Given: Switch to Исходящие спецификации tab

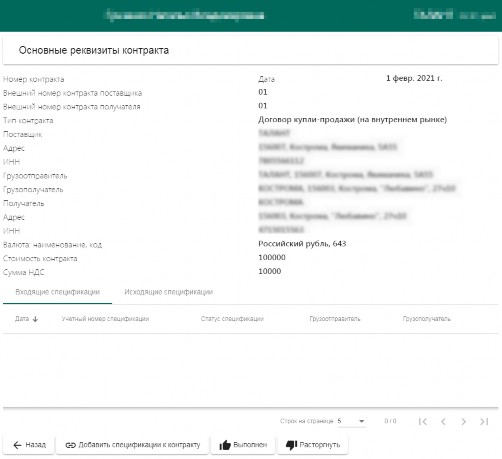Looking at the screenshot, I should (x=169, y=292).
